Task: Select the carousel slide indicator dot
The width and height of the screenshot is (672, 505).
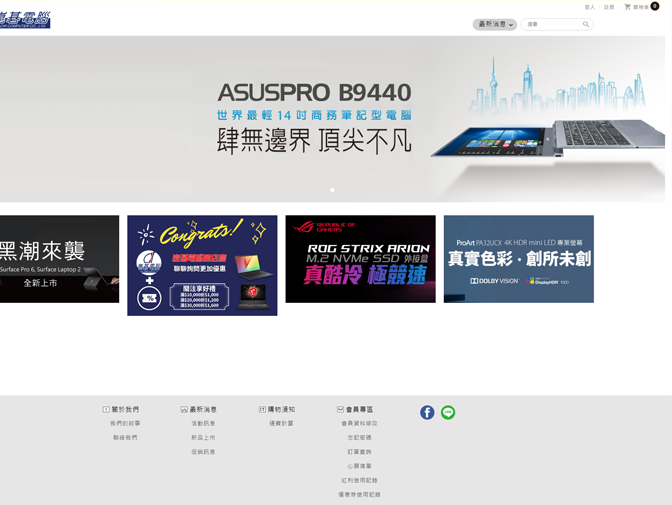Action: 332,190
